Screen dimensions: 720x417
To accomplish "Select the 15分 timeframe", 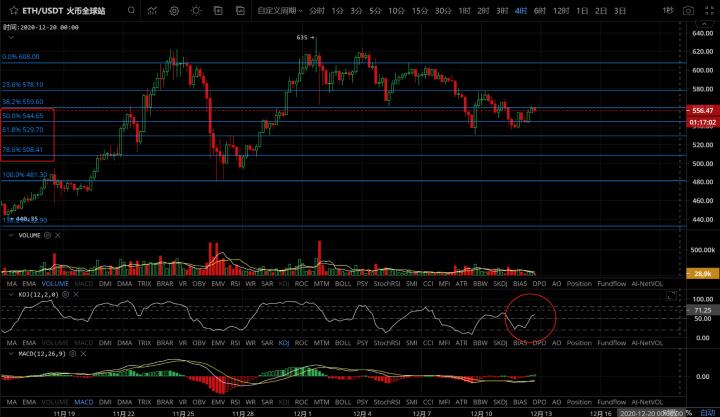I will point(420,11).
